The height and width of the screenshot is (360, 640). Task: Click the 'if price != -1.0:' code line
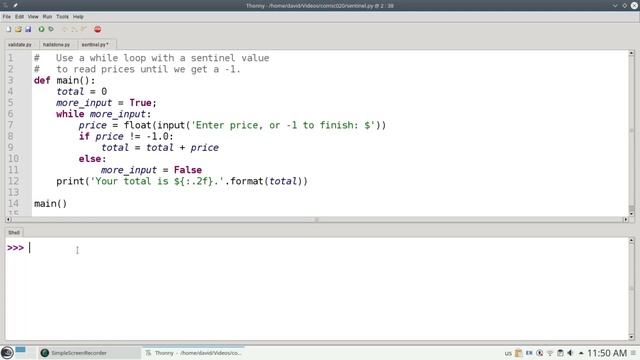click(126, 136)
